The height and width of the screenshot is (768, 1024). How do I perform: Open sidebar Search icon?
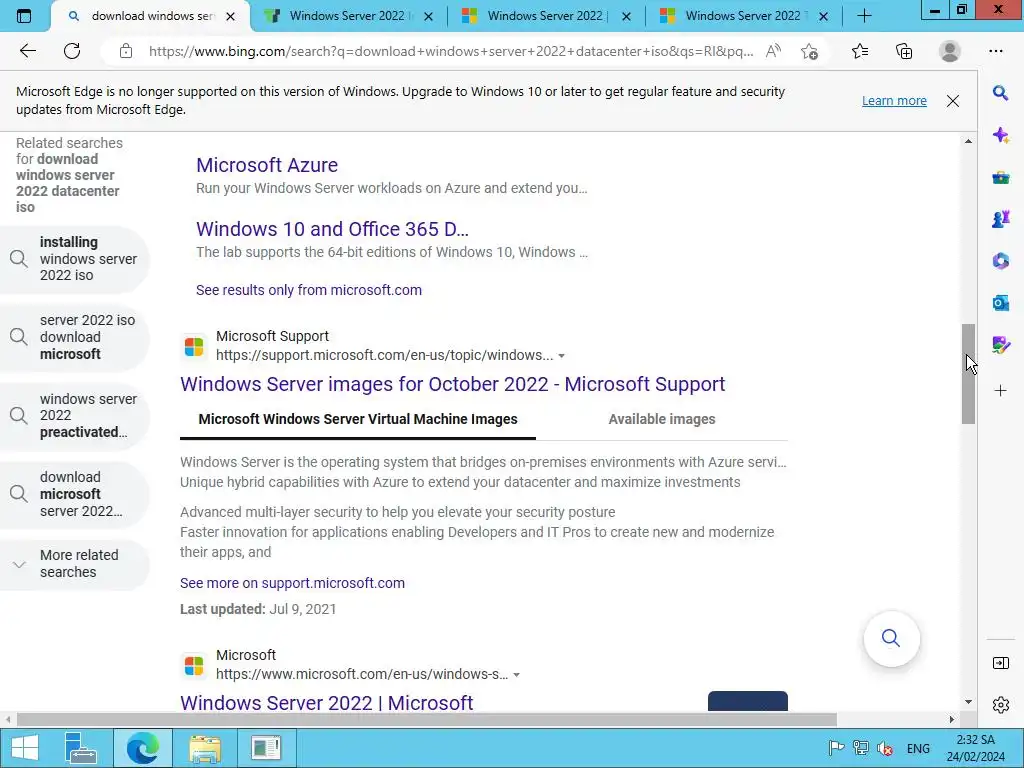[x=1000, y=93]
